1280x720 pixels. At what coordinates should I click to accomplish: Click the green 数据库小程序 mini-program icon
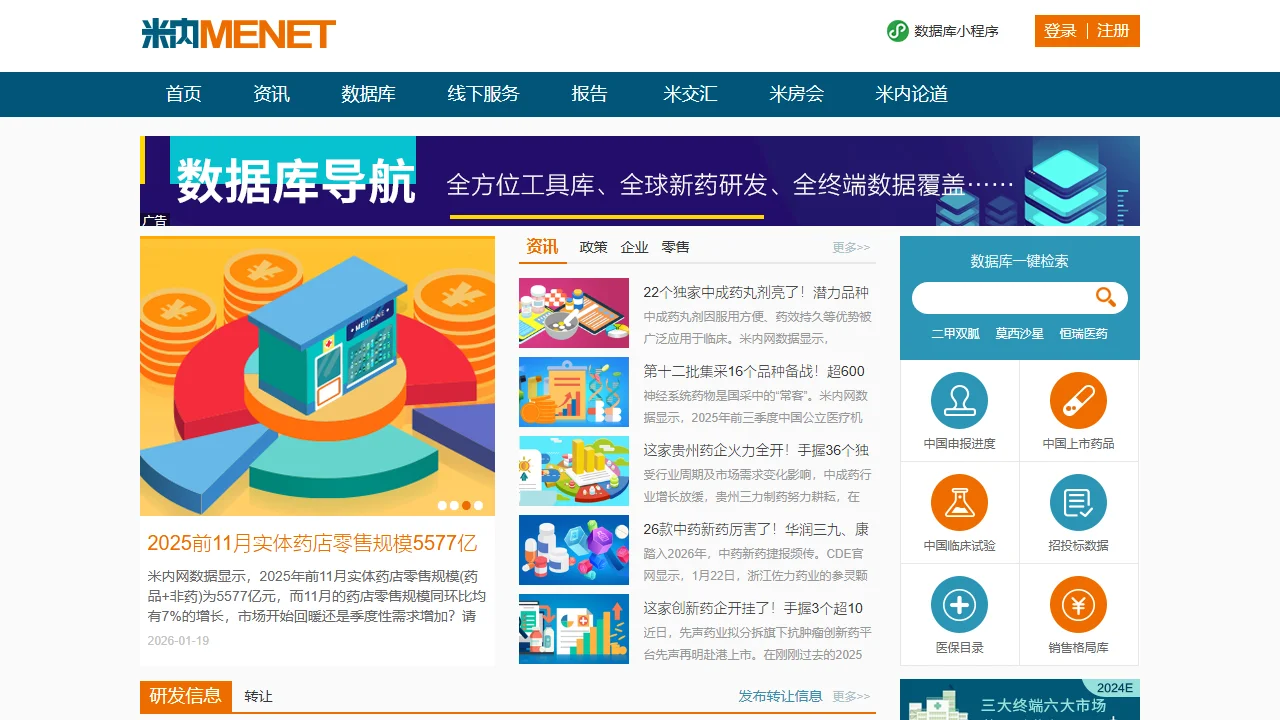coord(897,31)
